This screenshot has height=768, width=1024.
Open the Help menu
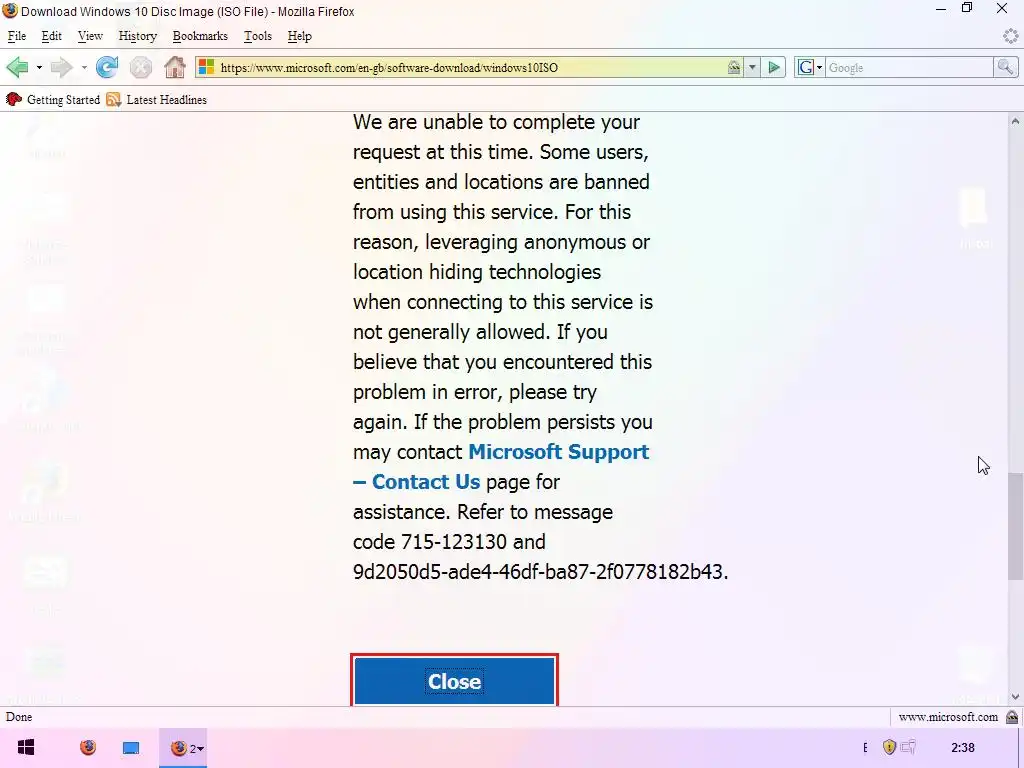point(299,36)
